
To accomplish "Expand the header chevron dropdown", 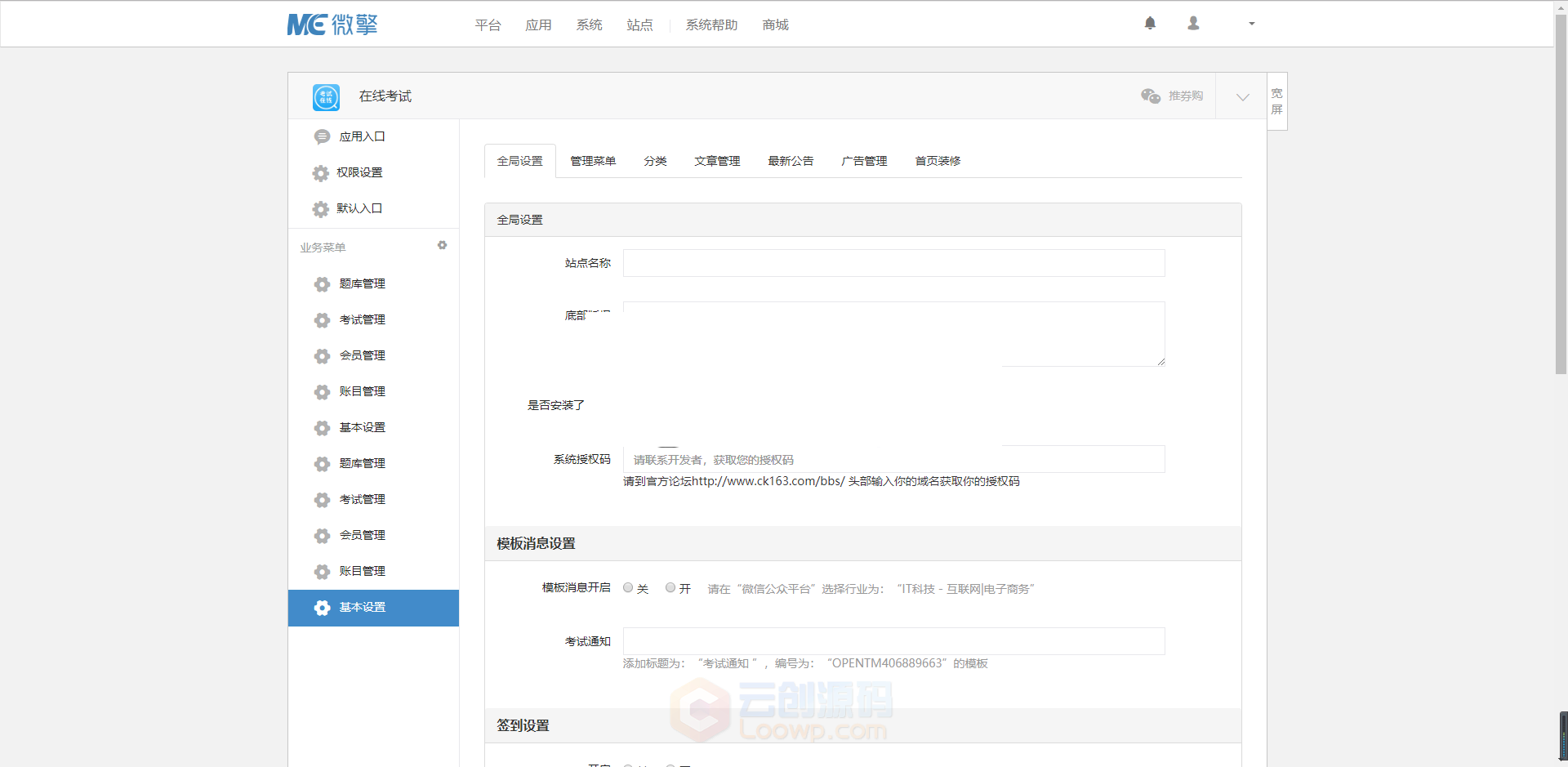I will coord(1242,97).
